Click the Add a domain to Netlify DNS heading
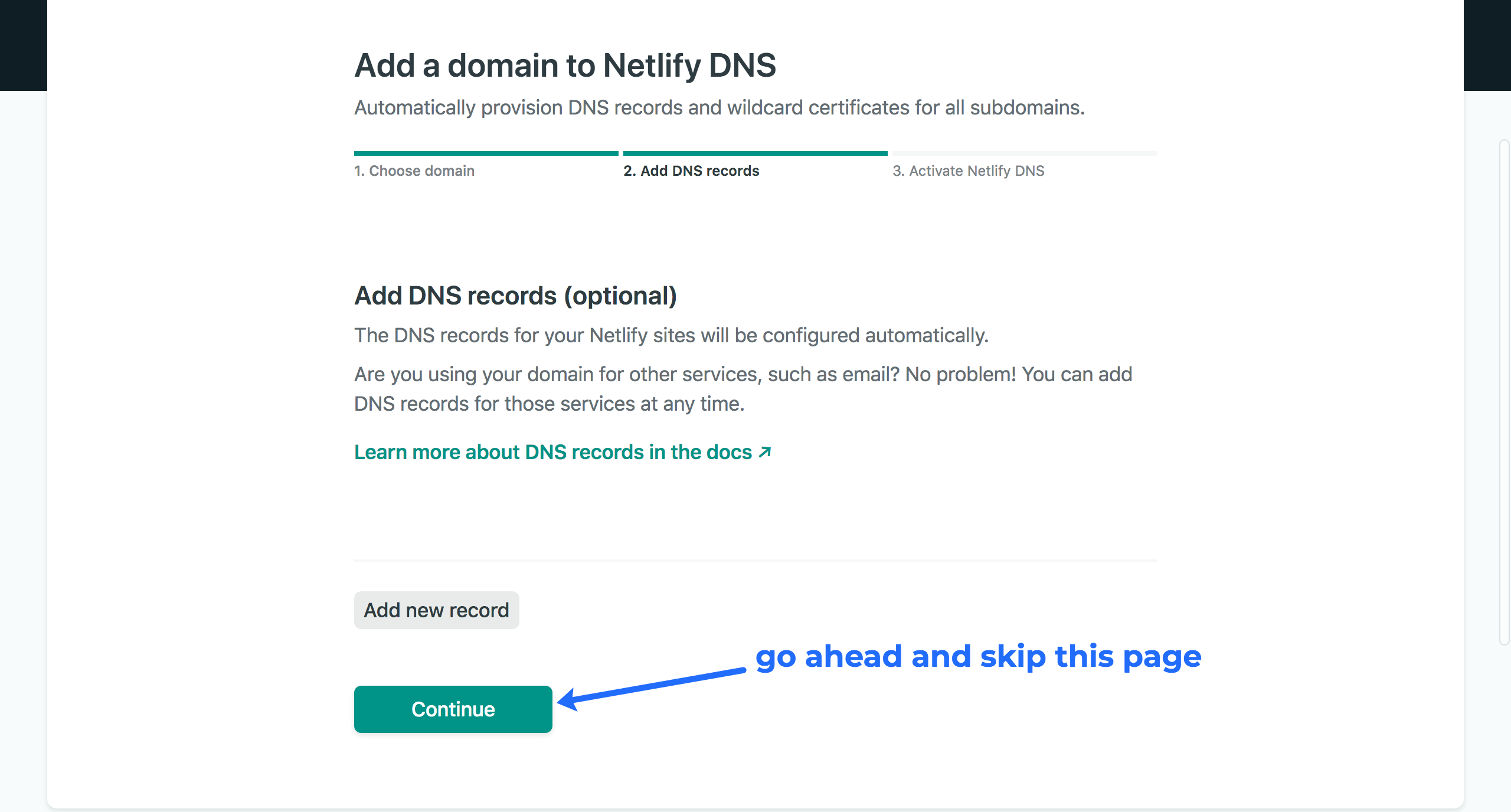 (565, 65)
